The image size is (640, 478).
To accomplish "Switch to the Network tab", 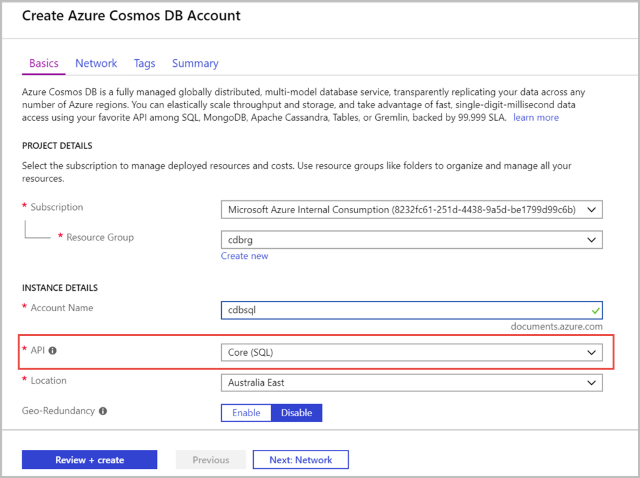I will [96, 63].
